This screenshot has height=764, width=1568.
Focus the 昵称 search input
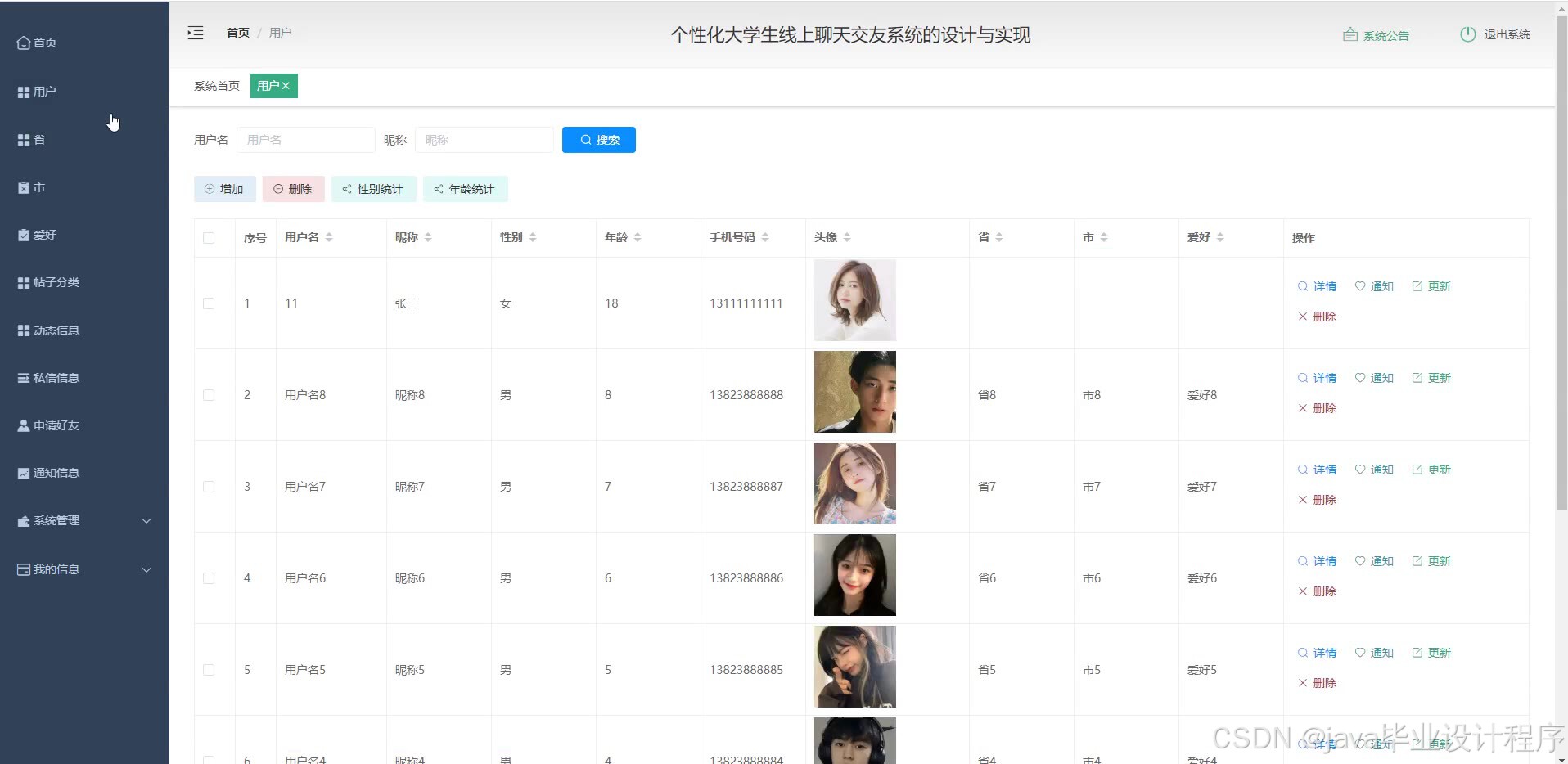coord(484,140)
